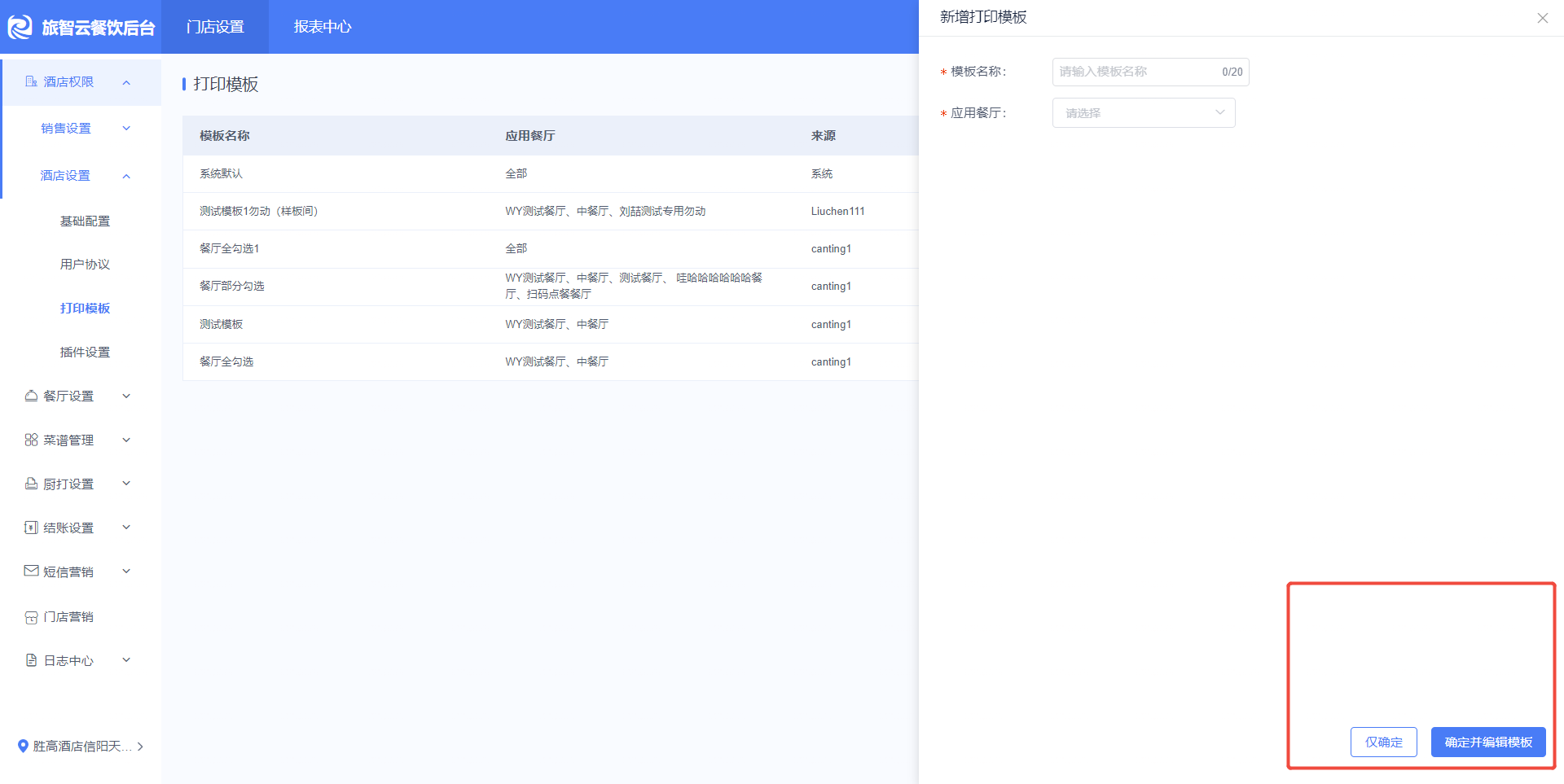The image size is (1564, 784).
Task: Open the 应用餐厅 dropdown selector
Action: [x=1144, y=113]
